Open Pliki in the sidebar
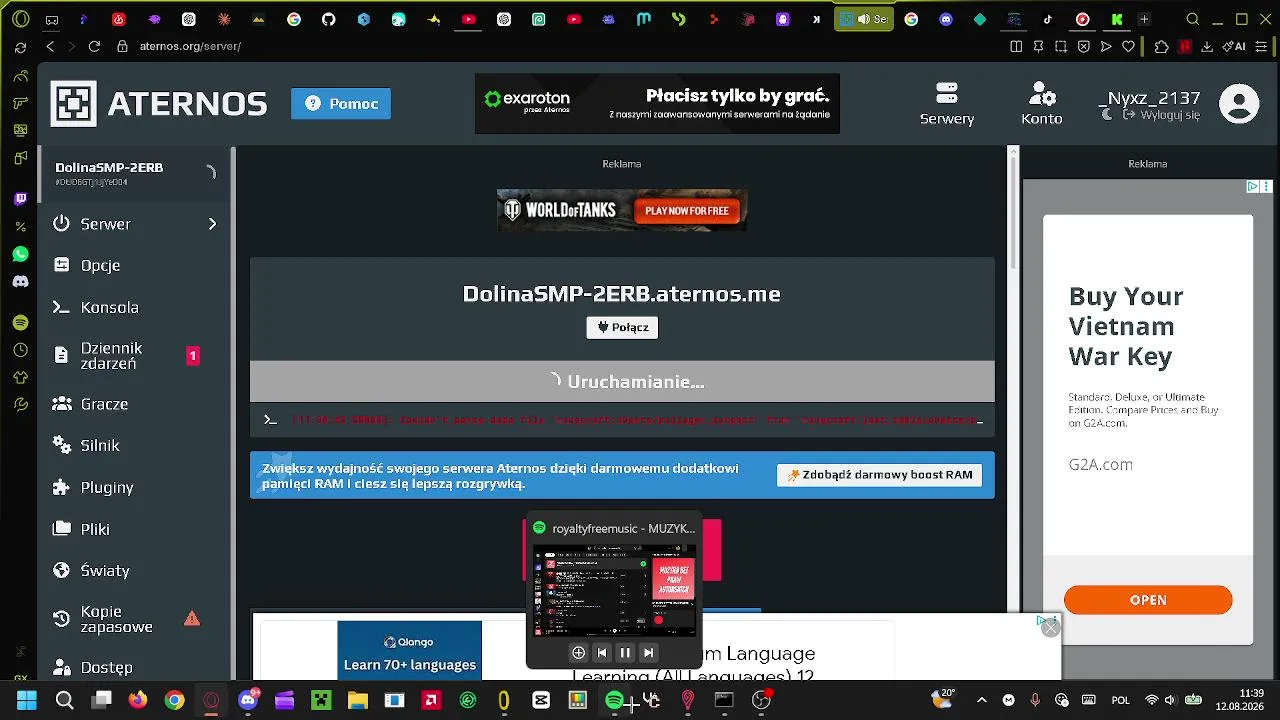The width and height of the screenshot is (1280, 720). pyautogui.click(x=135, y=529)
